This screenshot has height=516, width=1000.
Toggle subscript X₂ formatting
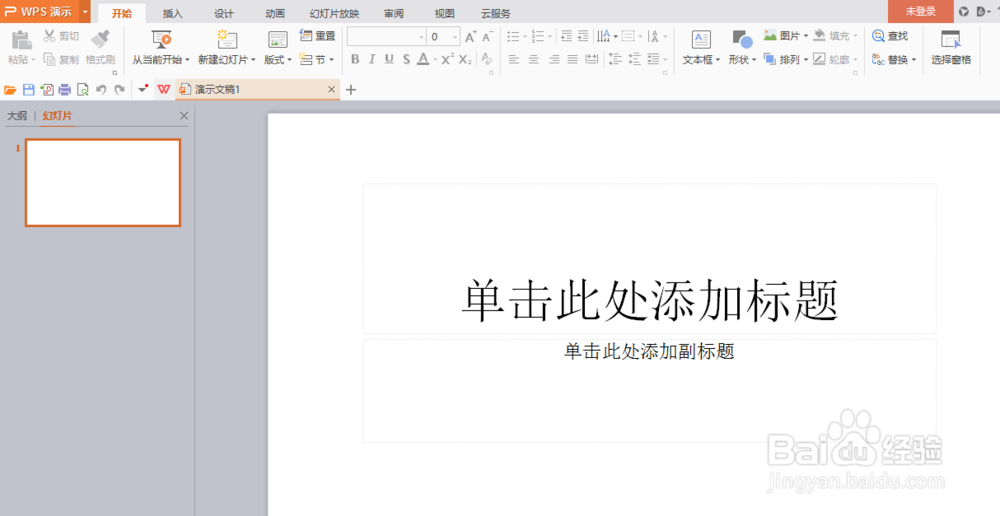[465, 59]
